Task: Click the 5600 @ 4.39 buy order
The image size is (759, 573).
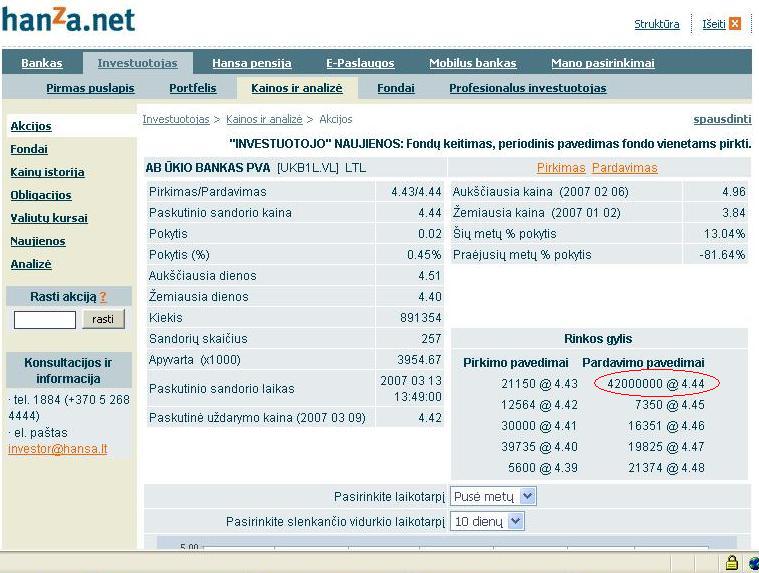Action: [x=543, y=468]
